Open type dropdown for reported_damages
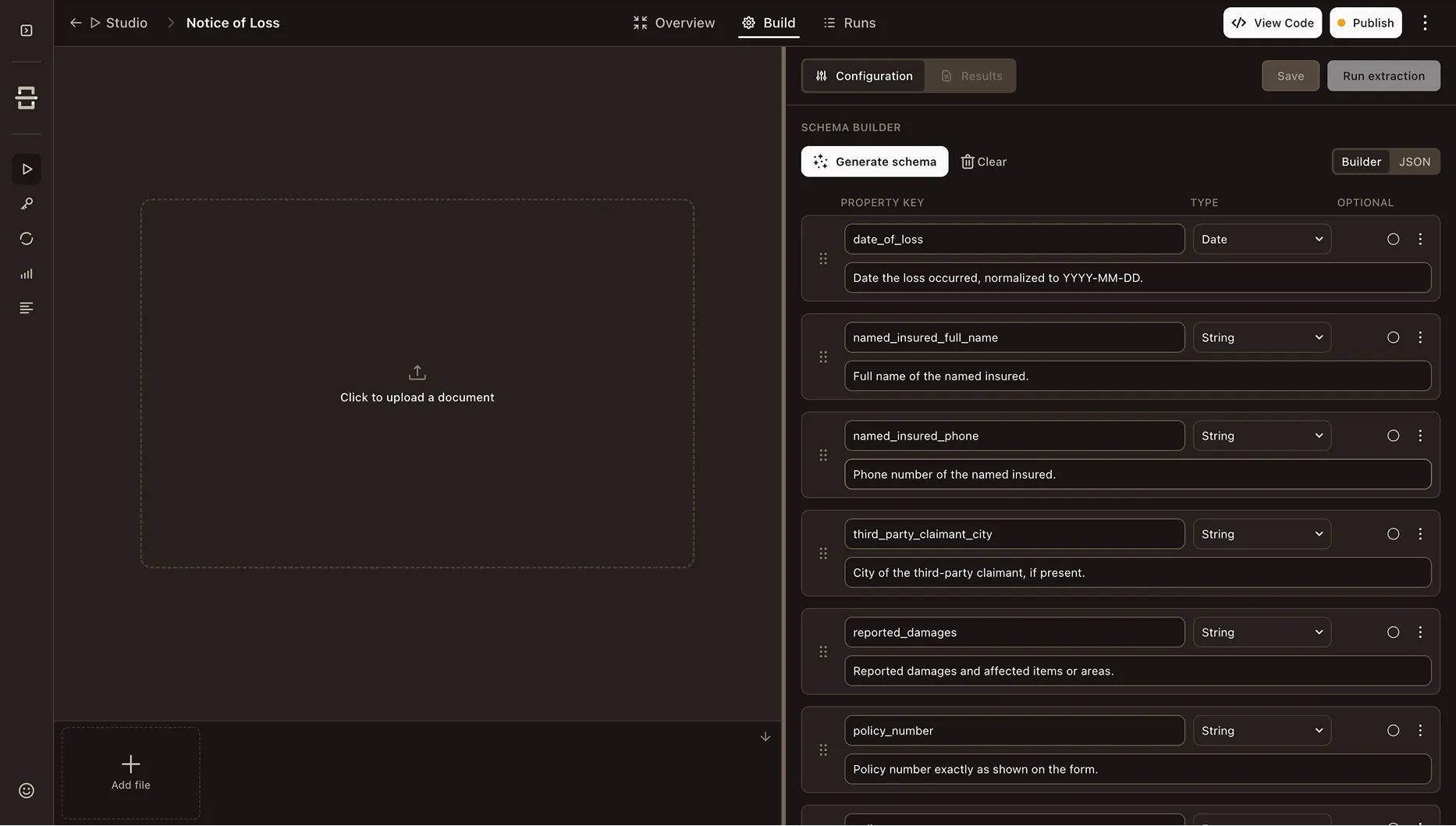Screen dimensions: 1456x826 [x=1262, y=633]
